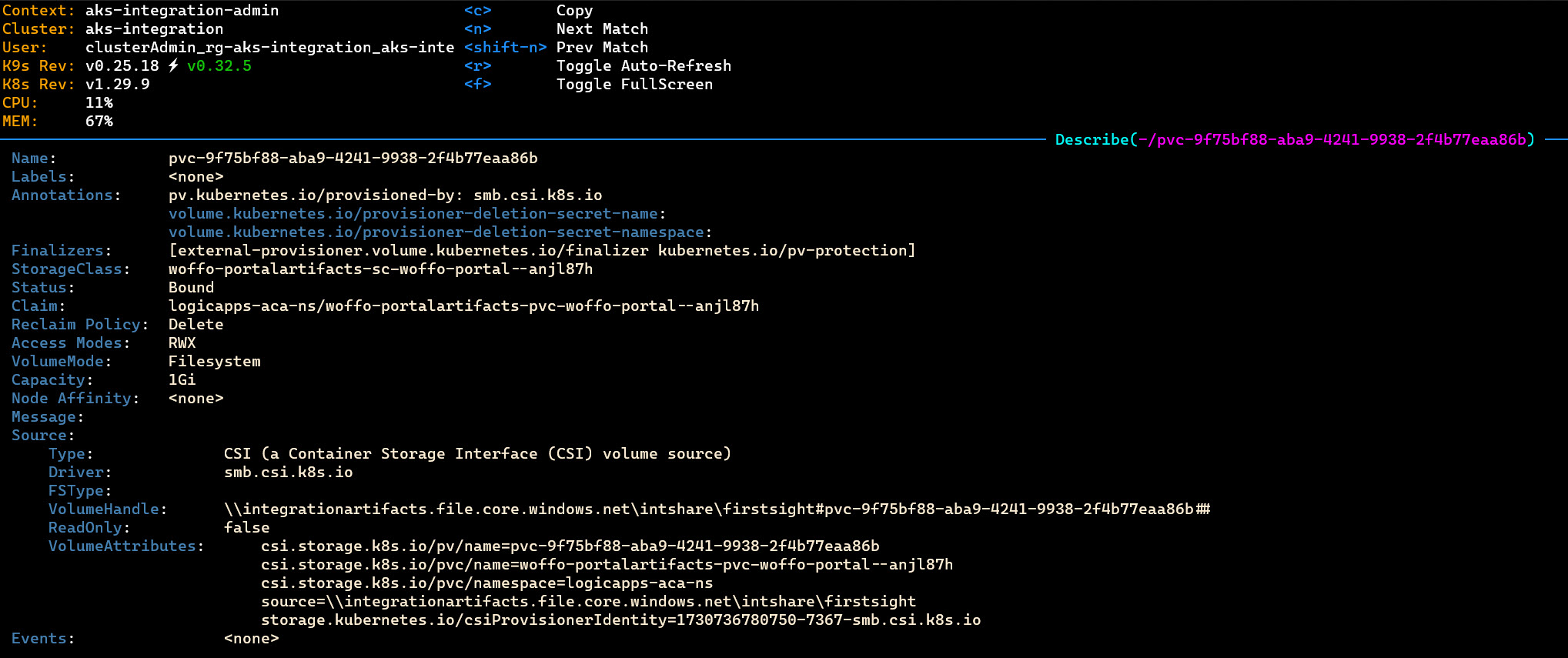Click the Context value aks-integration-admin
The width and height of the screenshot is (1568, 658).
pyautogui.click(x=182, y=11)
